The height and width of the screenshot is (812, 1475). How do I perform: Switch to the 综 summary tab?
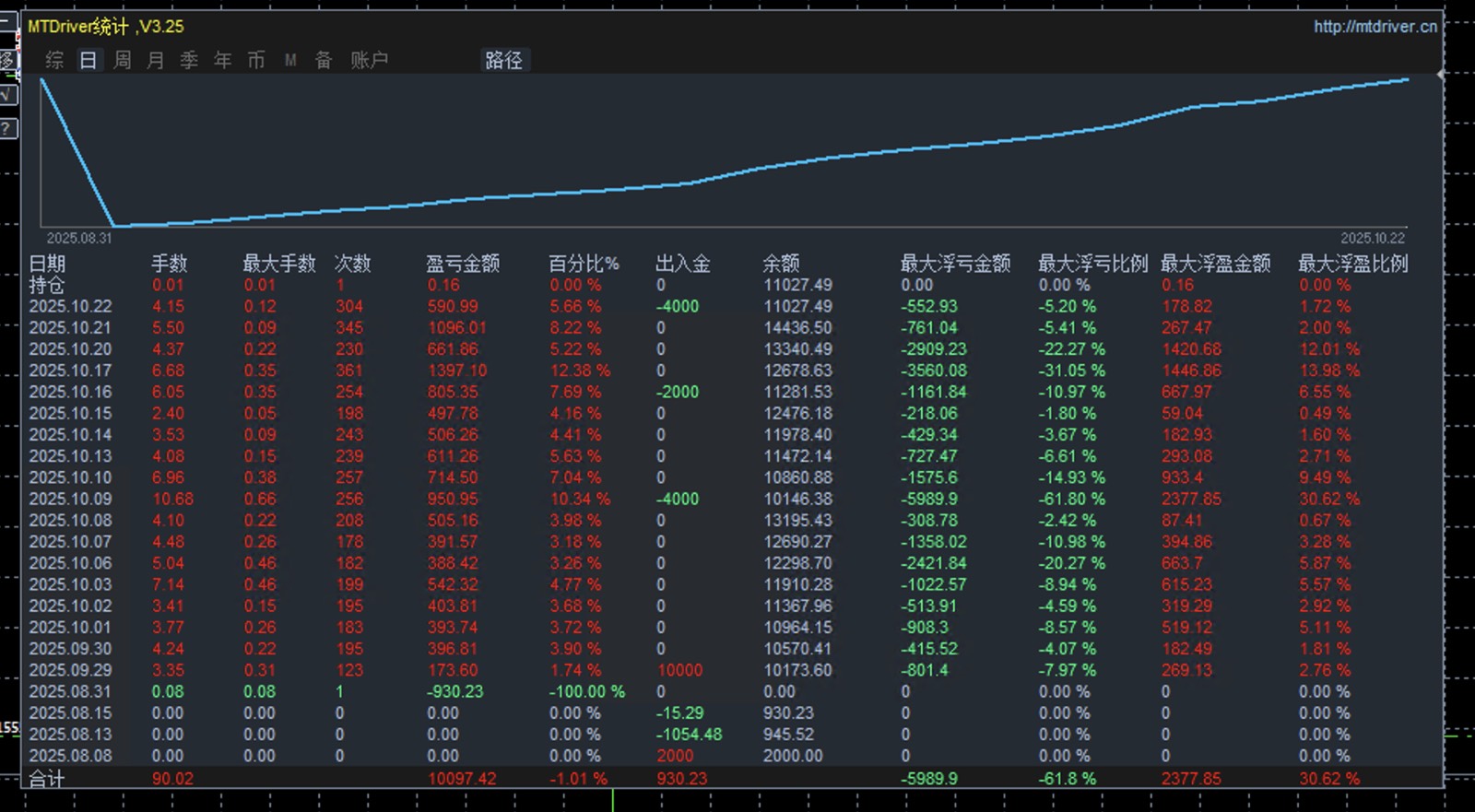pyautogui.click(x=54, y=61)
